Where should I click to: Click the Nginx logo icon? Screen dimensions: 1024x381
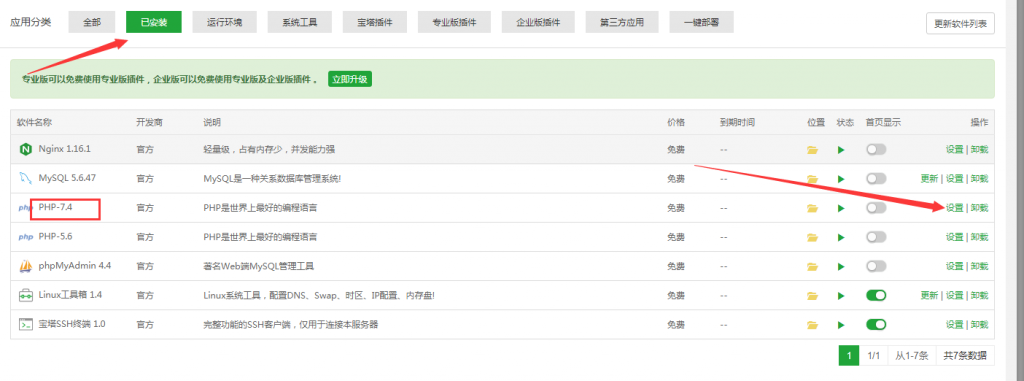point(25,150)
